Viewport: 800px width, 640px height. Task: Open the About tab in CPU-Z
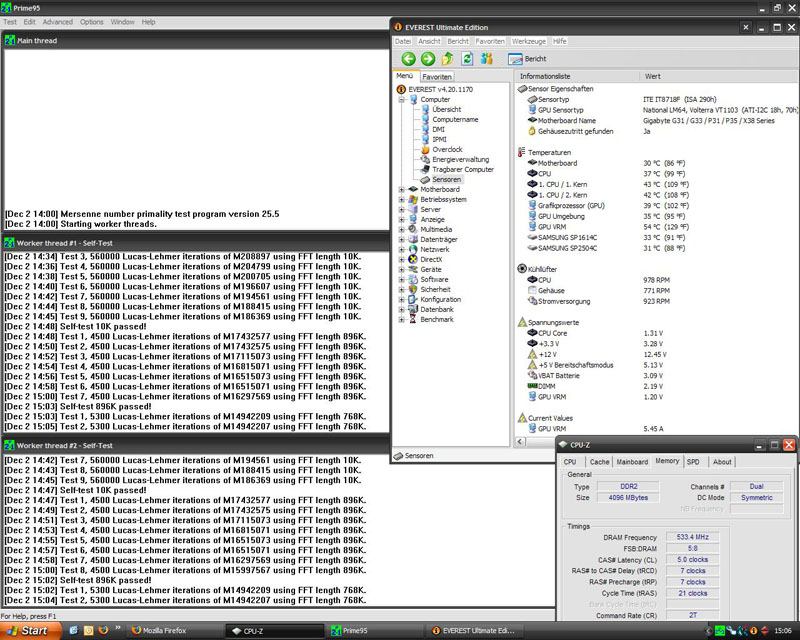pyautogui.click(x=722, y=462)
